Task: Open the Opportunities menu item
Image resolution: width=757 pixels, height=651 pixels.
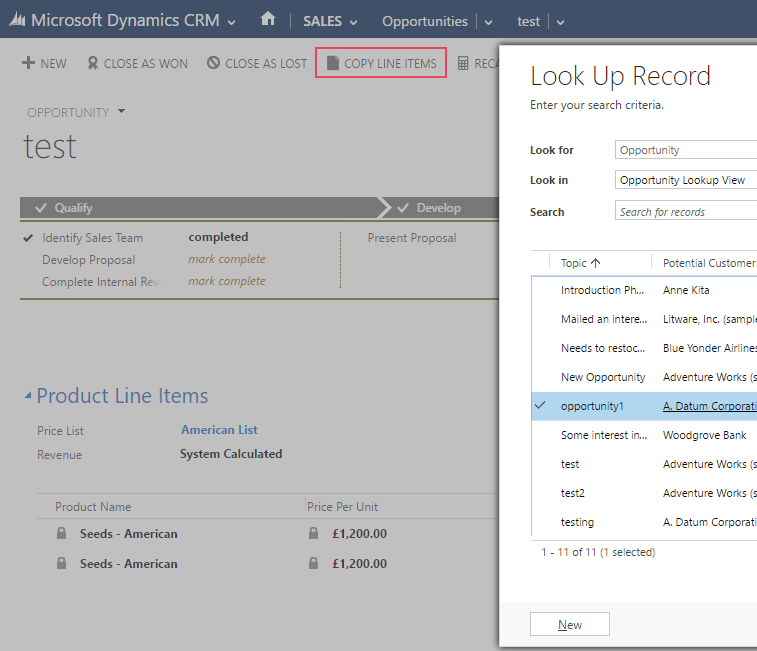Action: [x=424, y=21]
